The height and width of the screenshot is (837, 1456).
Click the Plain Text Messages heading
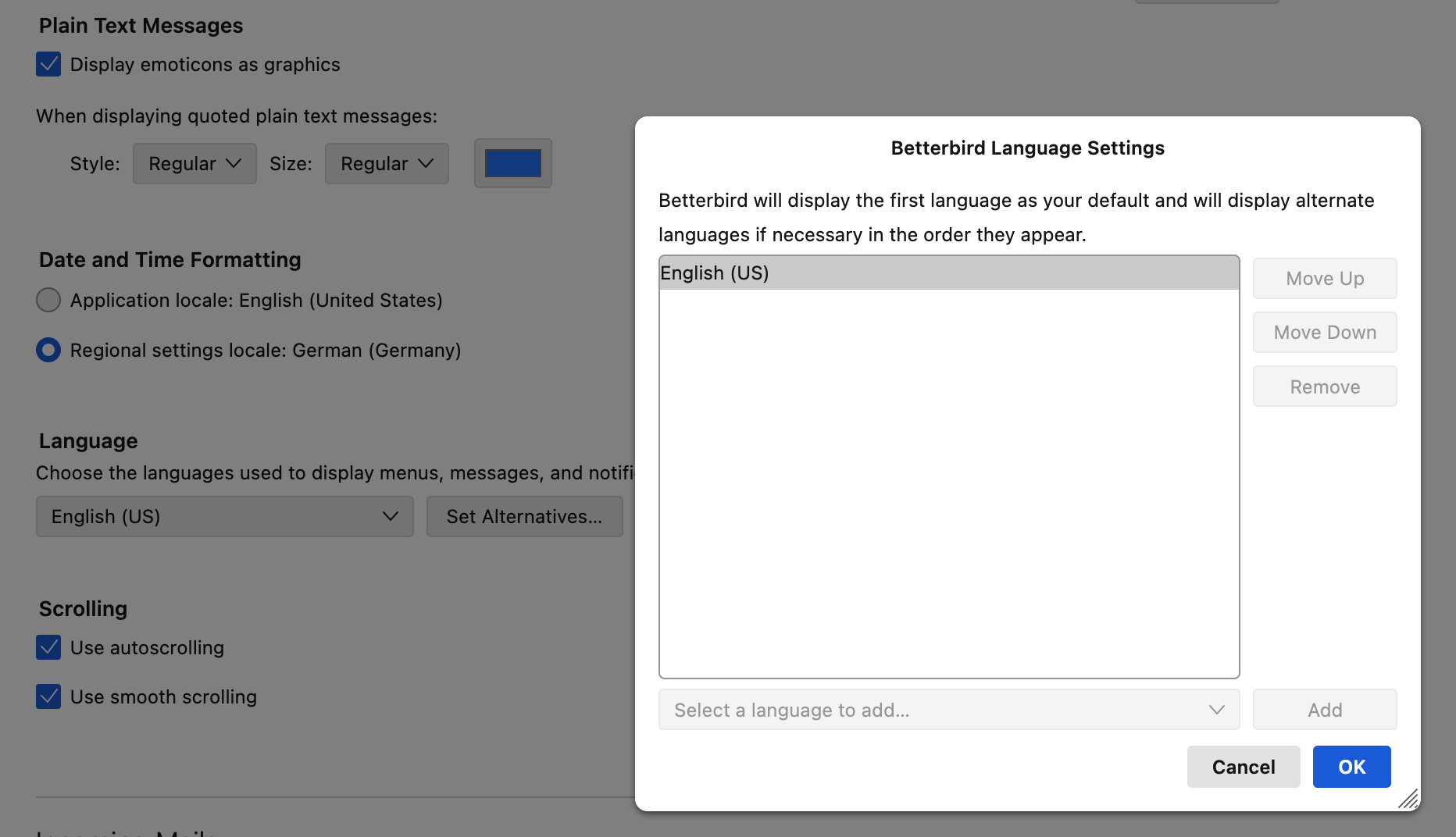point(141,26)
